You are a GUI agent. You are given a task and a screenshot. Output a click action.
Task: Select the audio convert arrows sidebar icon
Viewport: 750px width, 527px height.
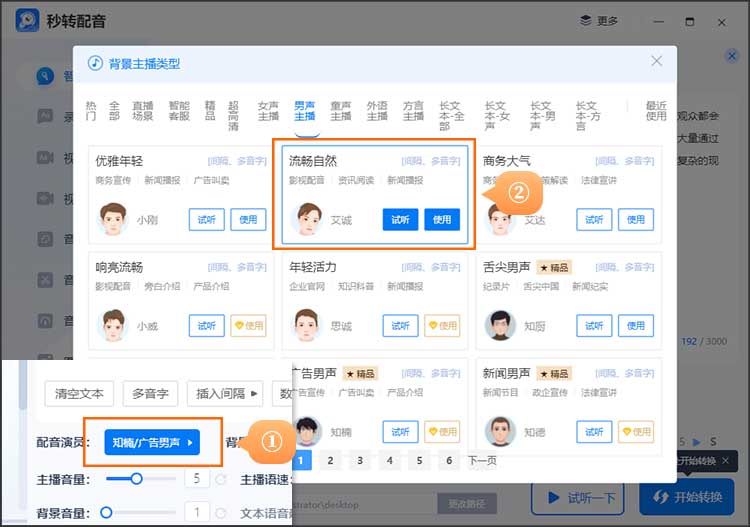point(45,239)
